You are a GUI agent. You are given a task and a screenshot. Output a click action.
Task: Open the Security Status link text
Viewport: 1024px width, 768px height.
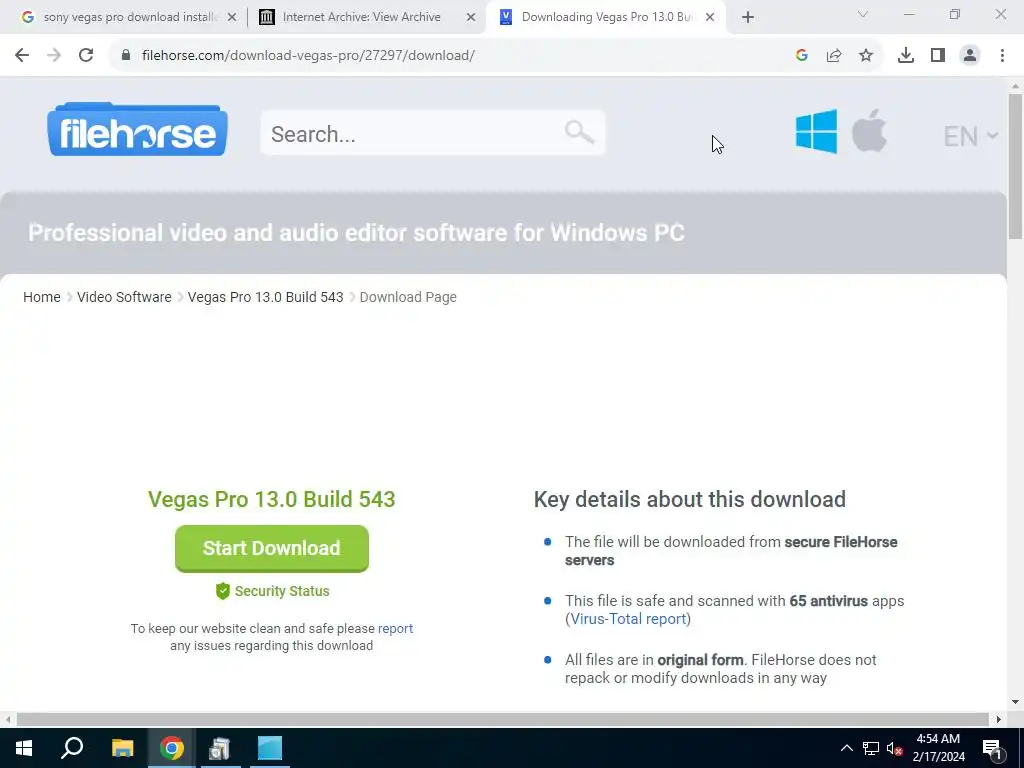click(282, 591)
